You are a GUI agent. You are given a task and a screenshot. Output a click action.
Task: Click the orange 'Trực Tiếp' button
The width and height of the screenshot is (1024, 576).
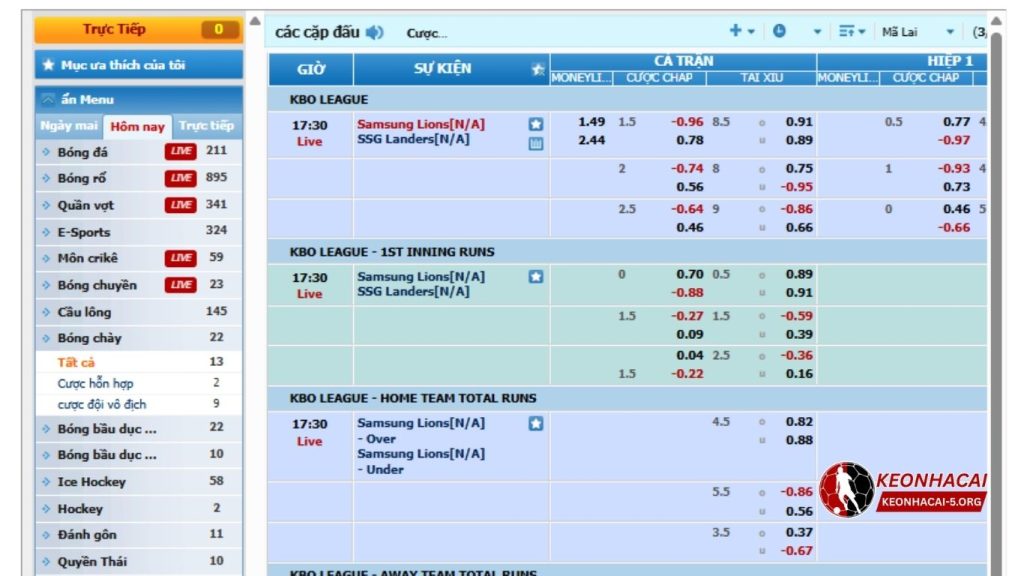pyautogui.click(x=138, y=30)
